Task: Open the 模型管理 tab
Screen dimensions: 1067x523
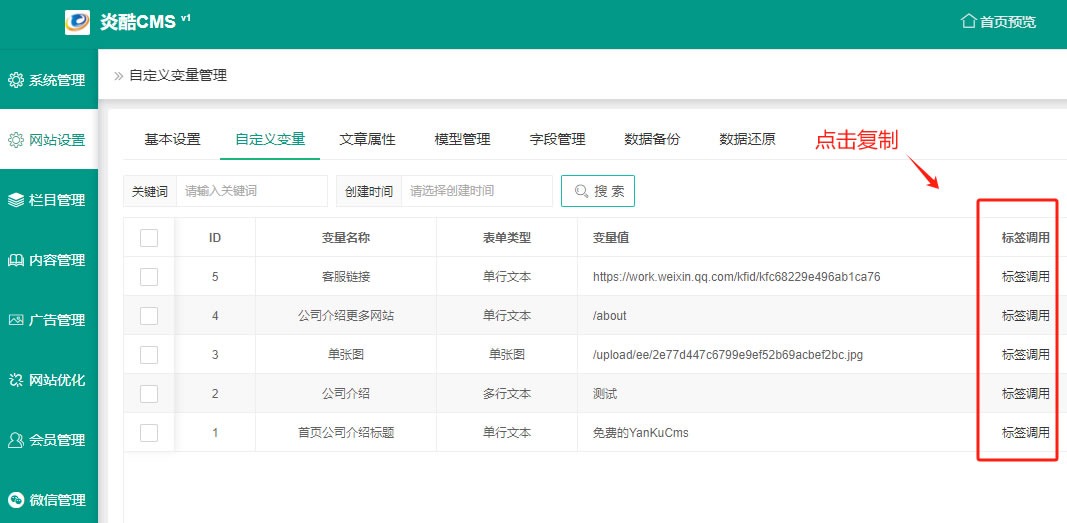Action: (463, 139)
